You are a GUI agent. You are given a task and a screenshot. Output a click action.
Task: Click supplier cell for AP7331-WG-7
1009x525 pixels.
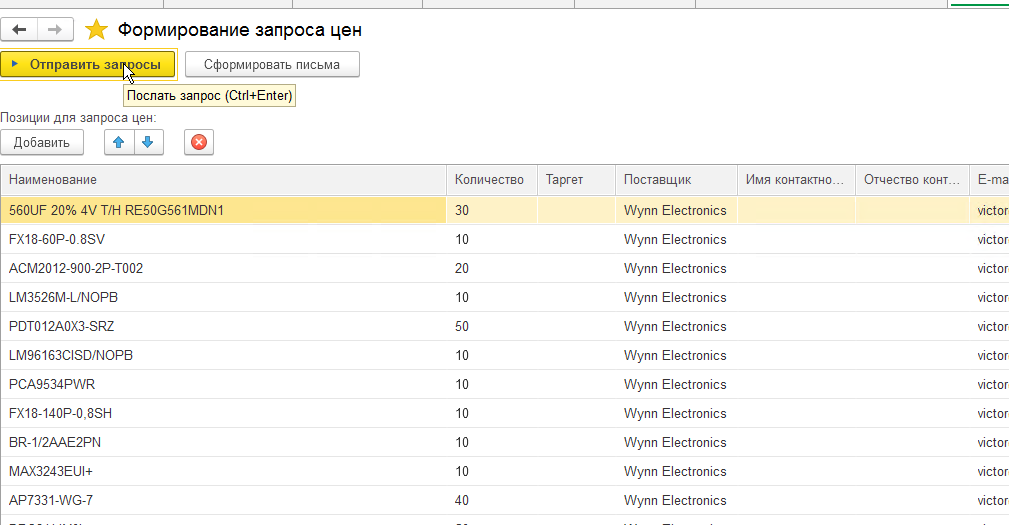(x=675, y=501)
